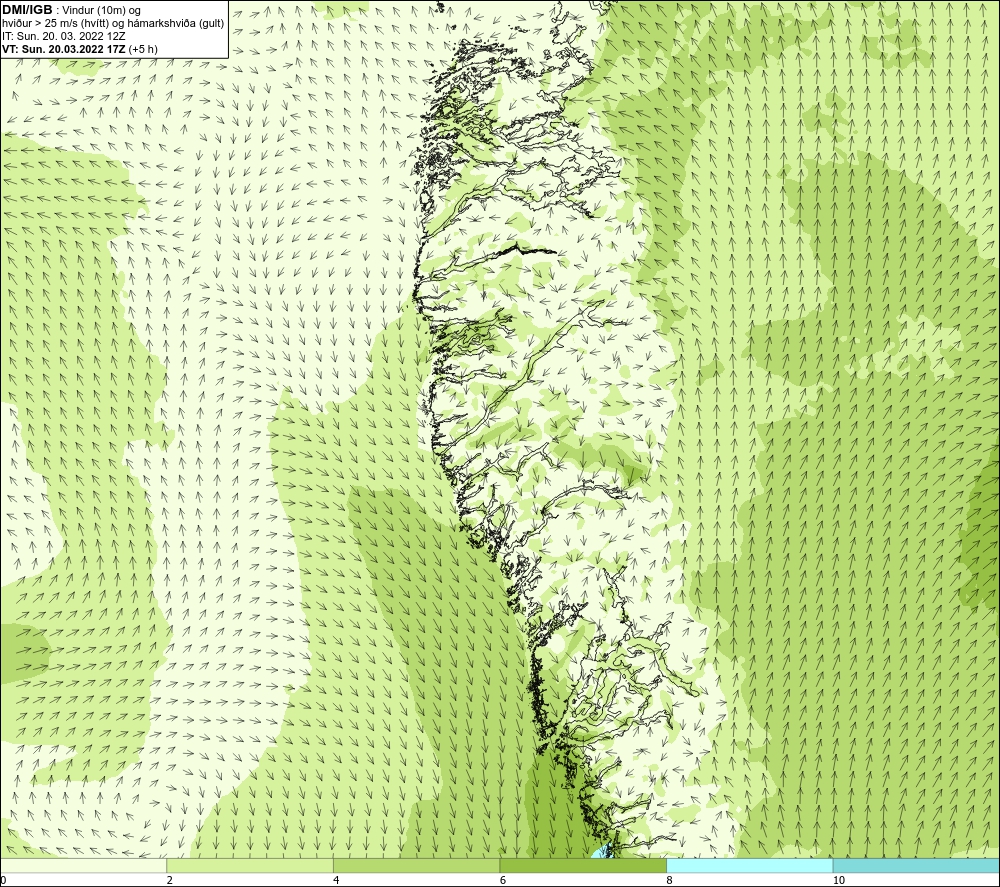1000x887 pixels.
Task: Click the scale label '10'
Action: [839, 880]
